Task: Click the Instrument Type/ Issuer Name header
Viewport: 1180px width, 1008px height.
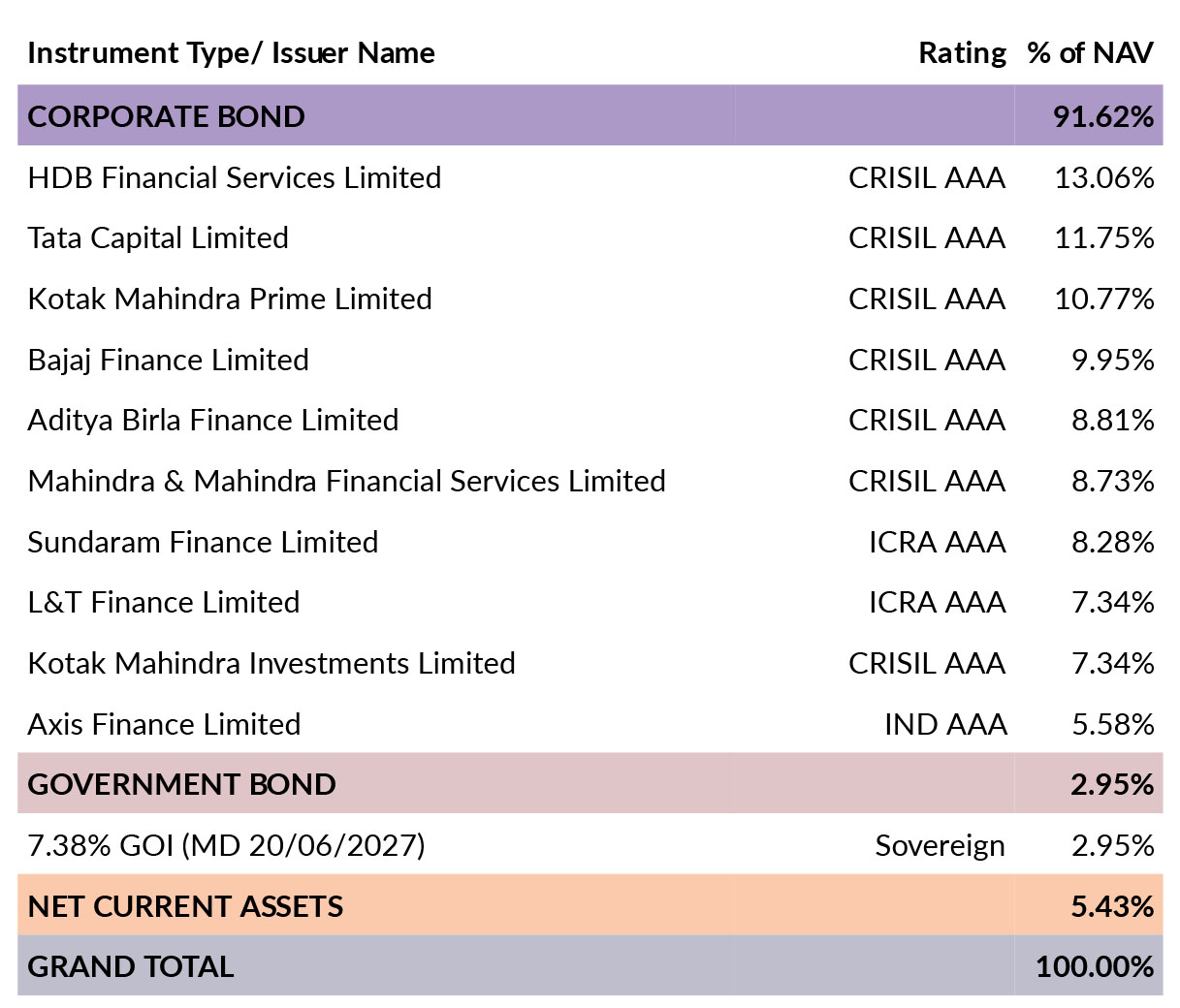Action: click(x=231, y=53)
